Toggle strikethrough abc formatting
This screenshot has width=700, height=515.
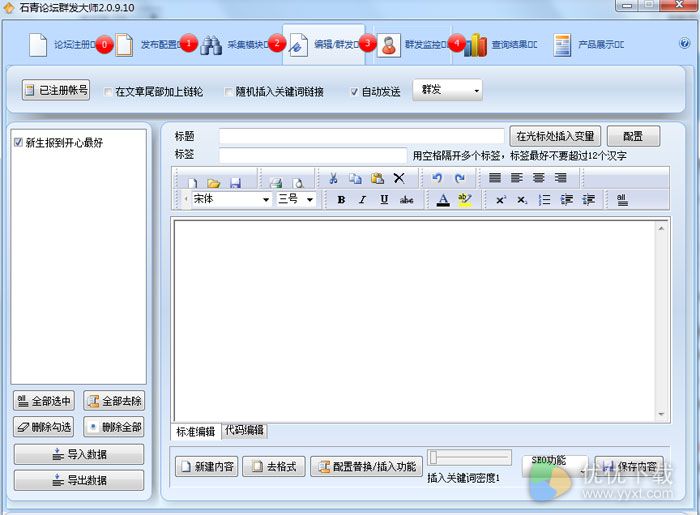coord(406,199)
